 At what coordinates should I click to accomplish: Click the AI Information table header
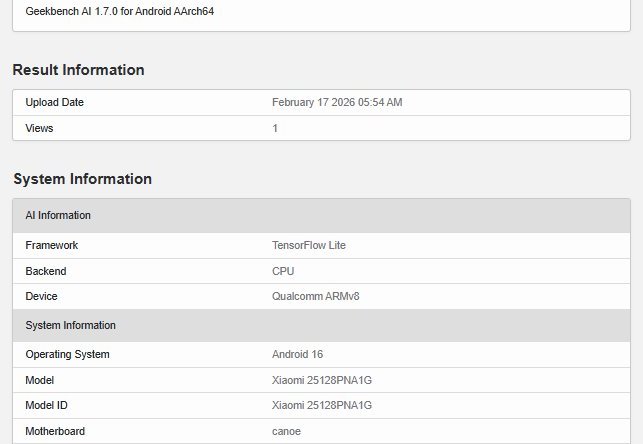[58, 215]
